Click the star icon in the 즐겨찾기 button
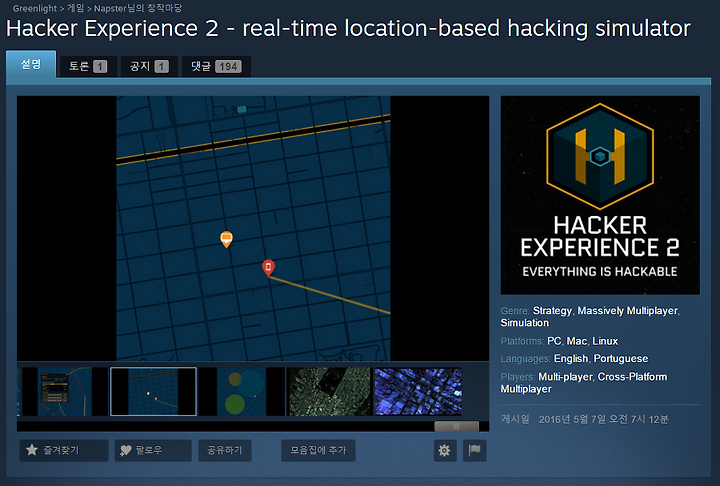Viewport: 720px width, 486px height. pos(32,450)
